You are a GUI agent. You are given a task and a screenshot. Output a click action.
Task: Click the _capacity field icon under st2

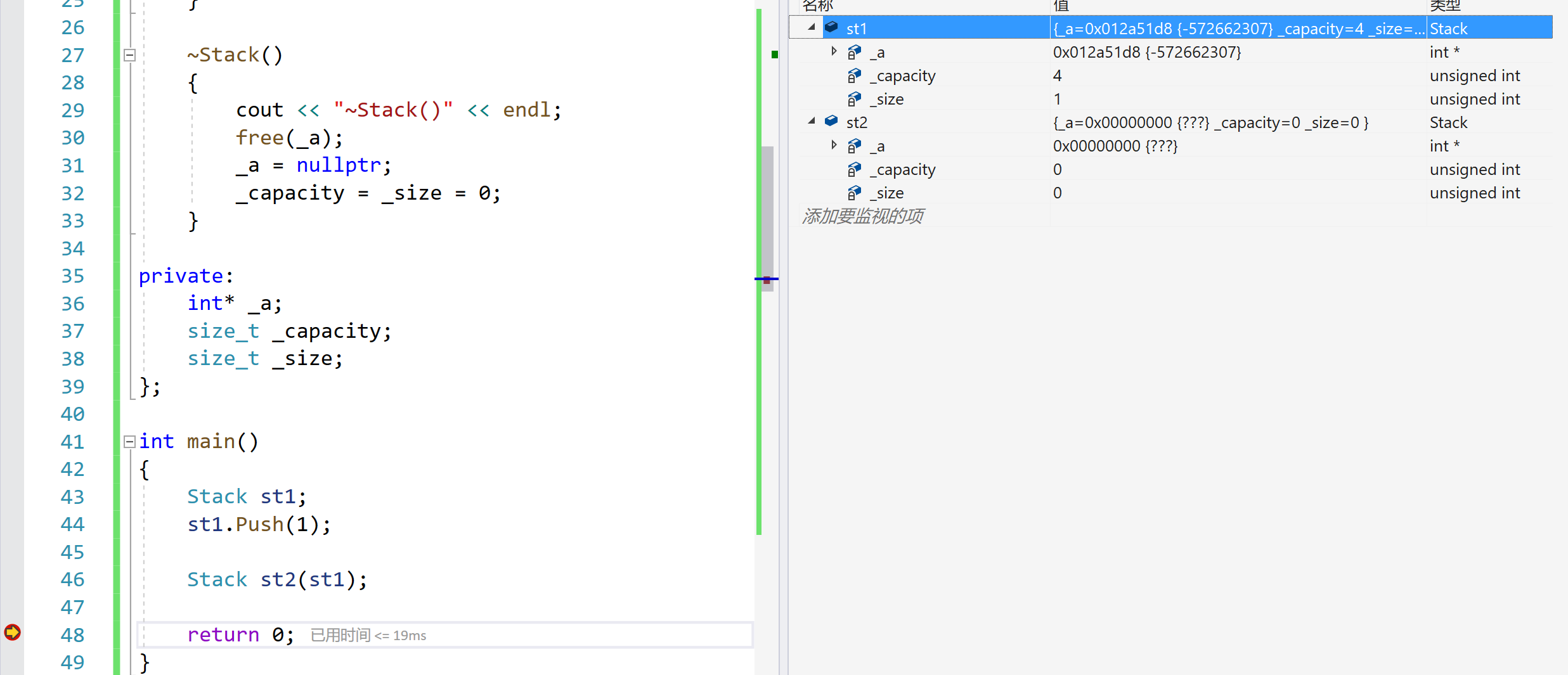click(855, 170)
